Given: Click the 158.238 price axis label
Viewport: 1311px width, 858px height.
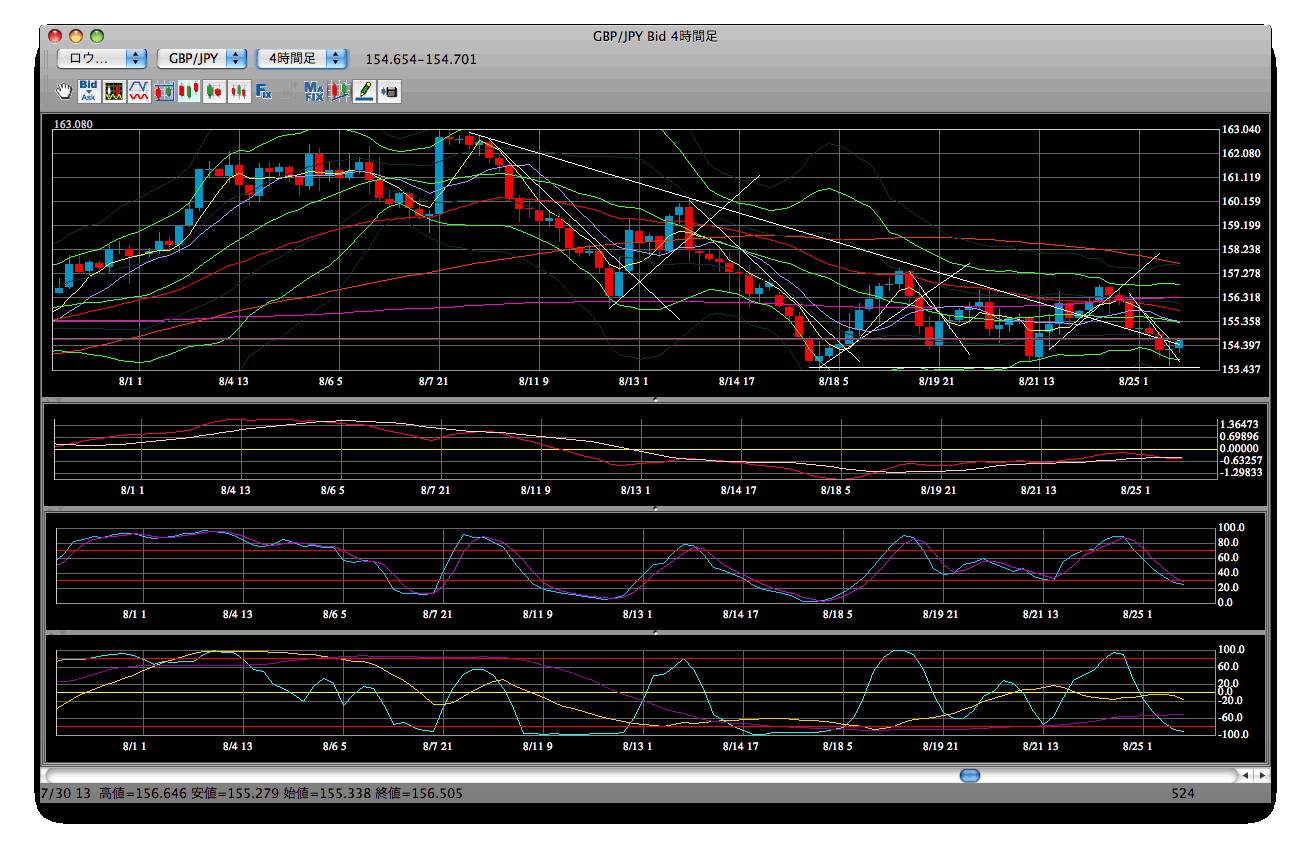Looking at the screenshot, I should click(x=1241, y=250).
